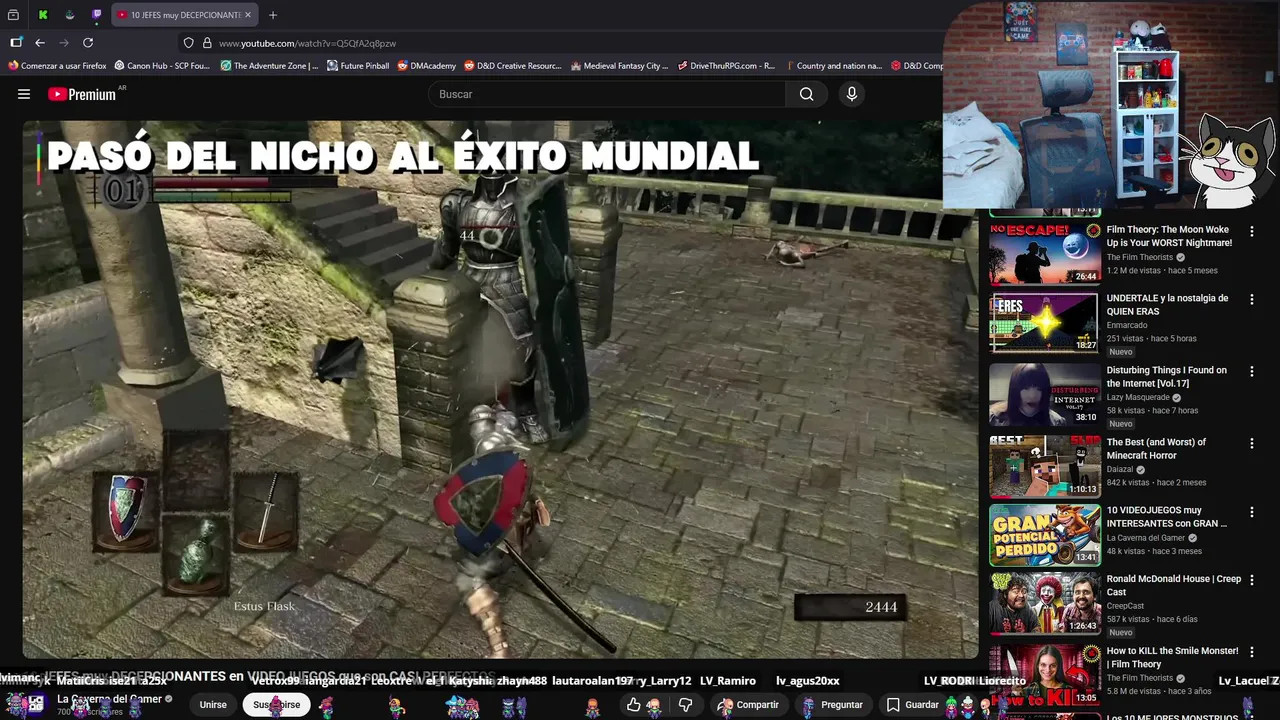Open options for 'UNDERTALE y la nostalgia'
Screen dimensions: 1280x720
pos(1251,299)
